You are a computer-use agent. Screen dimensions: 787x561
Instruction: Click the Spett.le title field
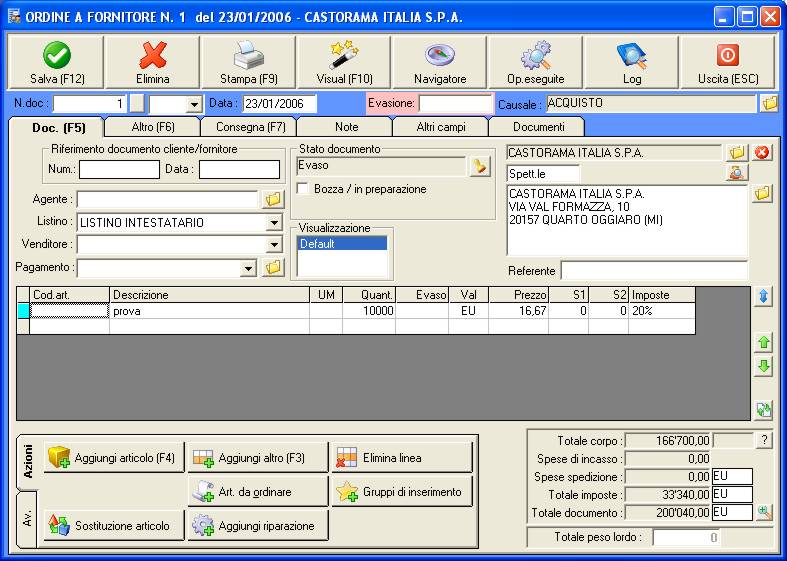[543, 174]
